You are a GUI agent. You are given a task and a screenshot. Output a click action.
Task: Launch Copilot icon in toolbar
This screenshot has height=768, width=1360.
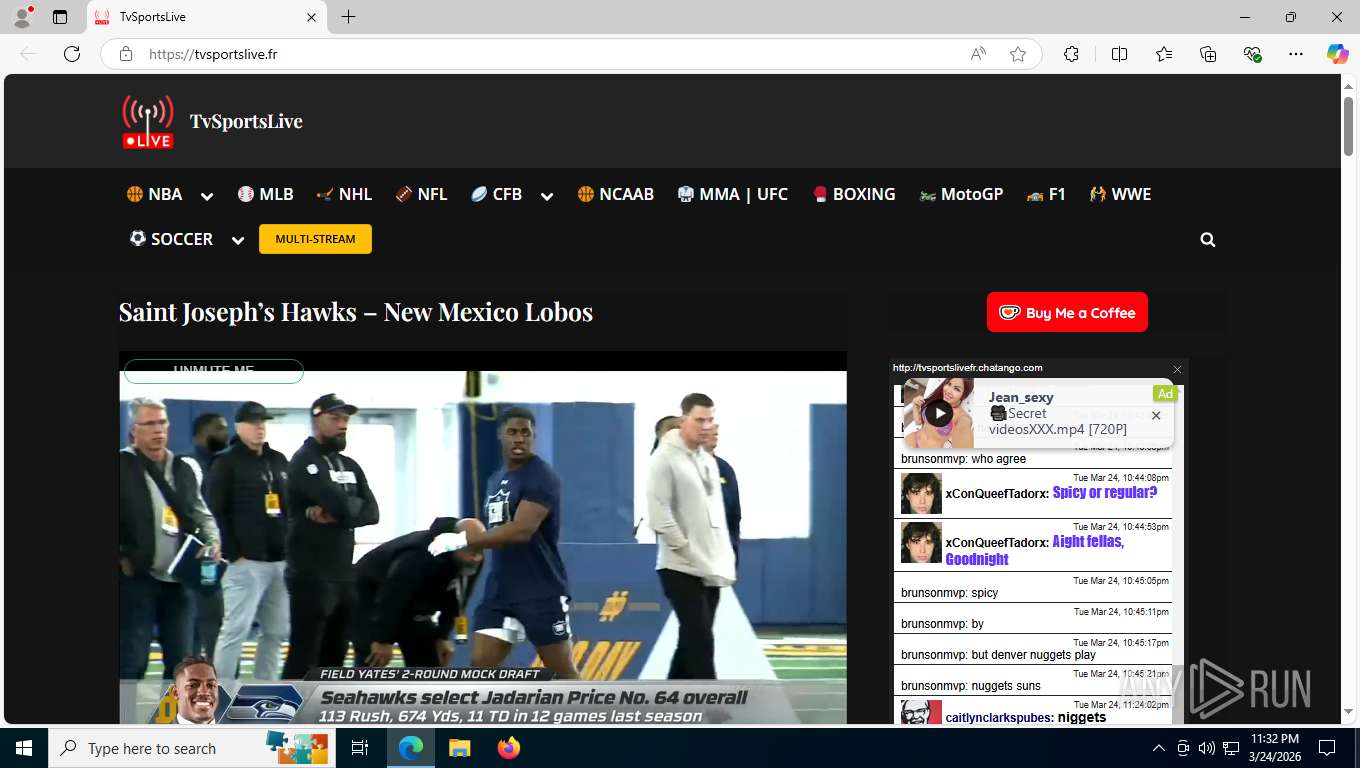click(1338, 54)
